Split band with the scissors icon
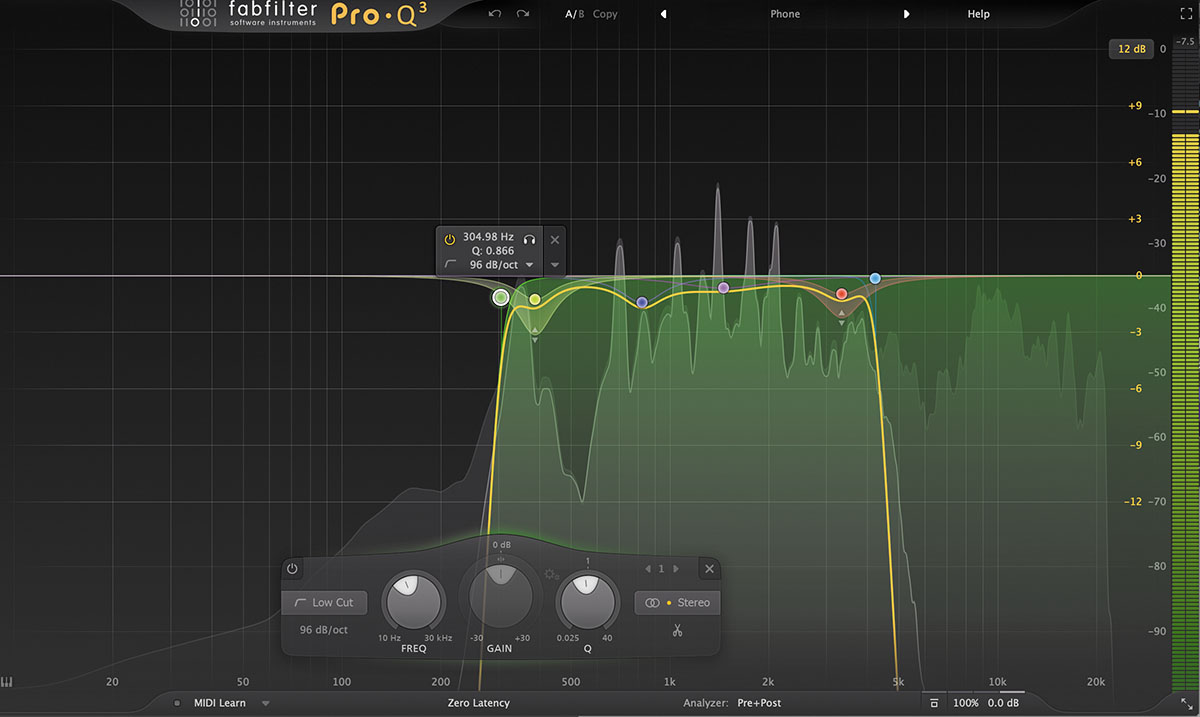1200x717 pixels. coord(677,630)
